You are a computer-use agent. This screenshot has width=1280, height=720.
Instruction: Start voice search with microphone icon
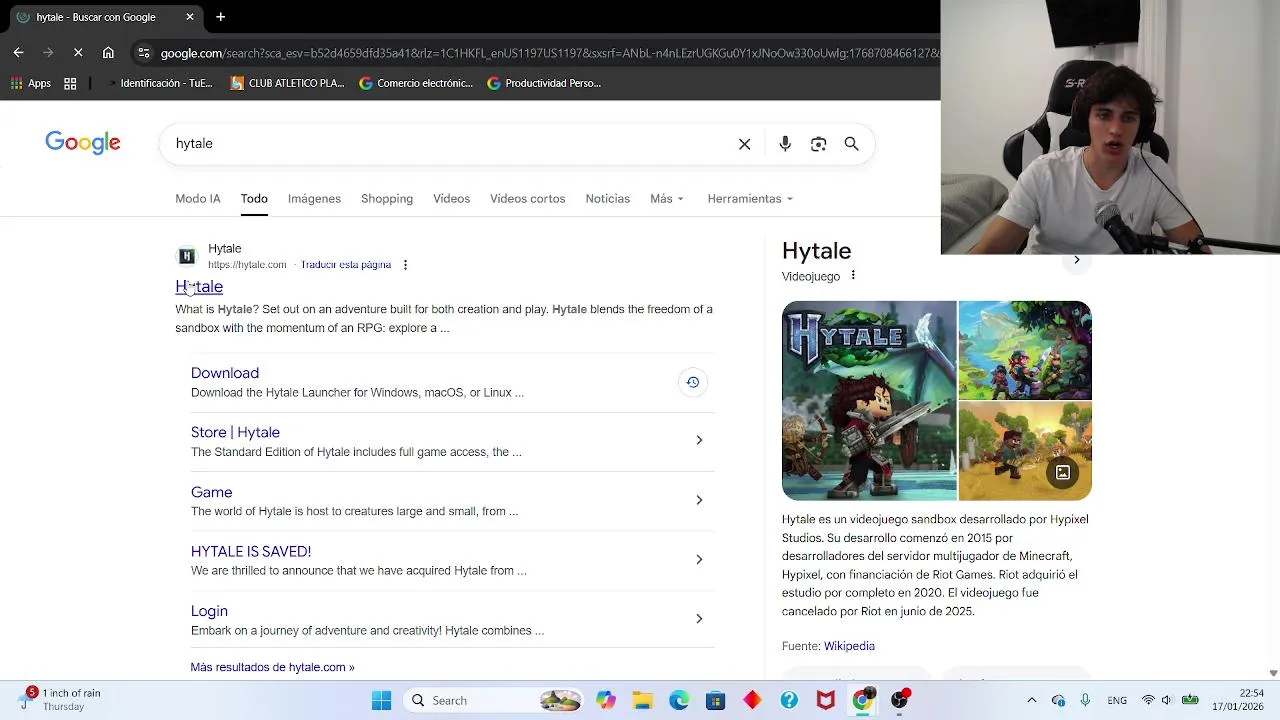tap(785, 144)
